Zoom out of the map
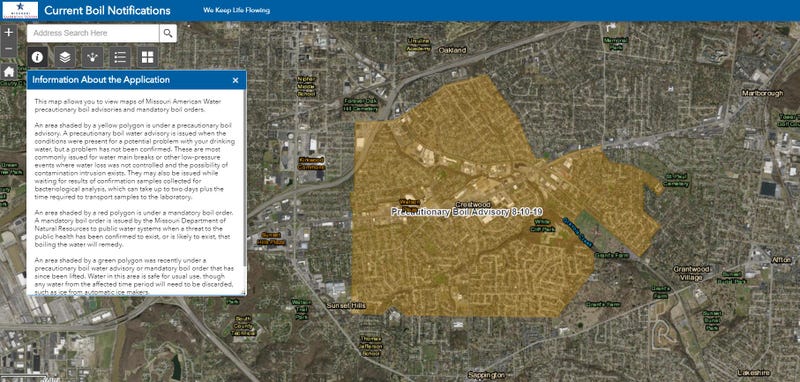The height and width of the screenshot is (382, 800). tap(9, 49)
